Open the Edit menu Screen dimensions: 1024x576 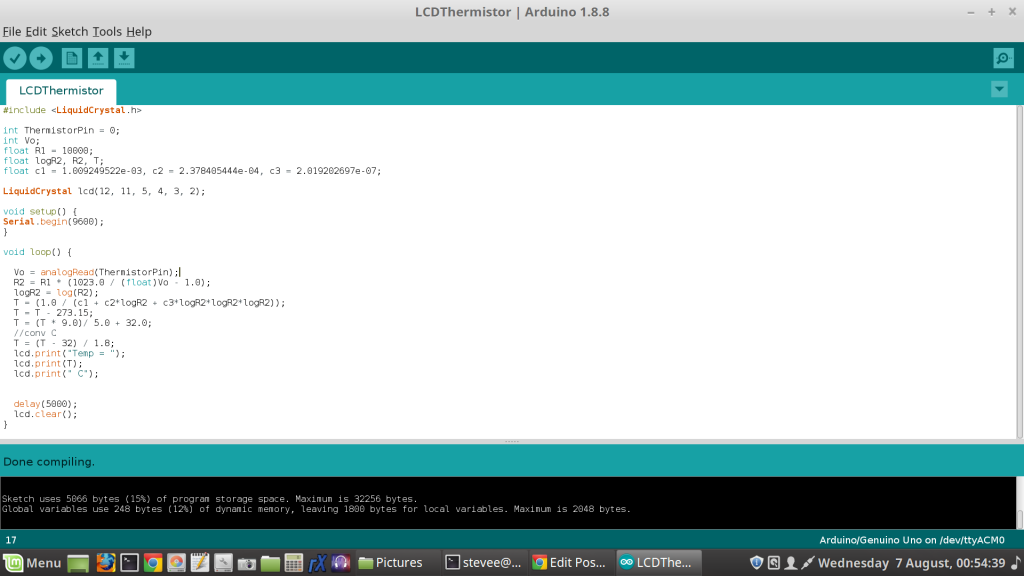pos(36,31)
